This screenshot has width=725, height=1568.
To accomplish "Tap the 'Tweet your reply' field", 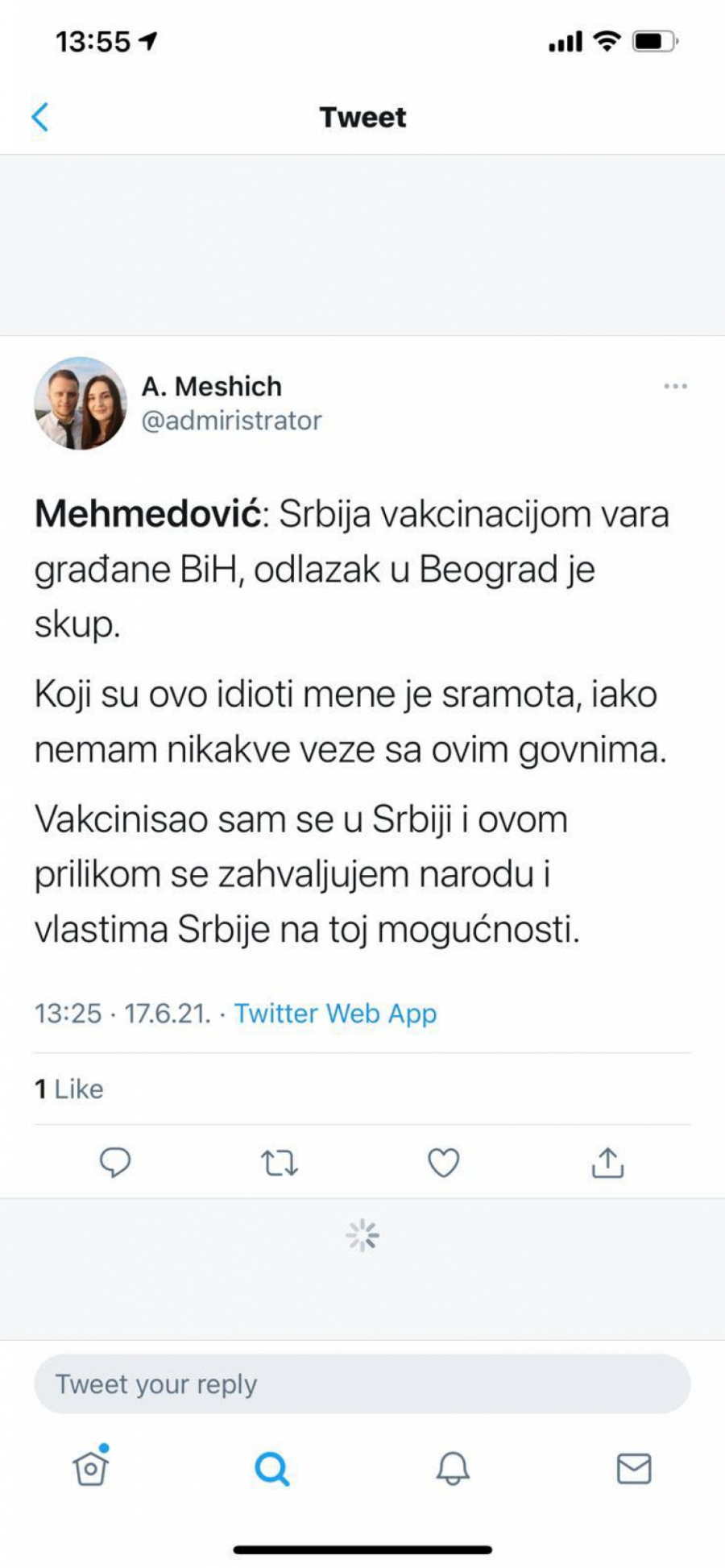I will (x=362, y=1384).
